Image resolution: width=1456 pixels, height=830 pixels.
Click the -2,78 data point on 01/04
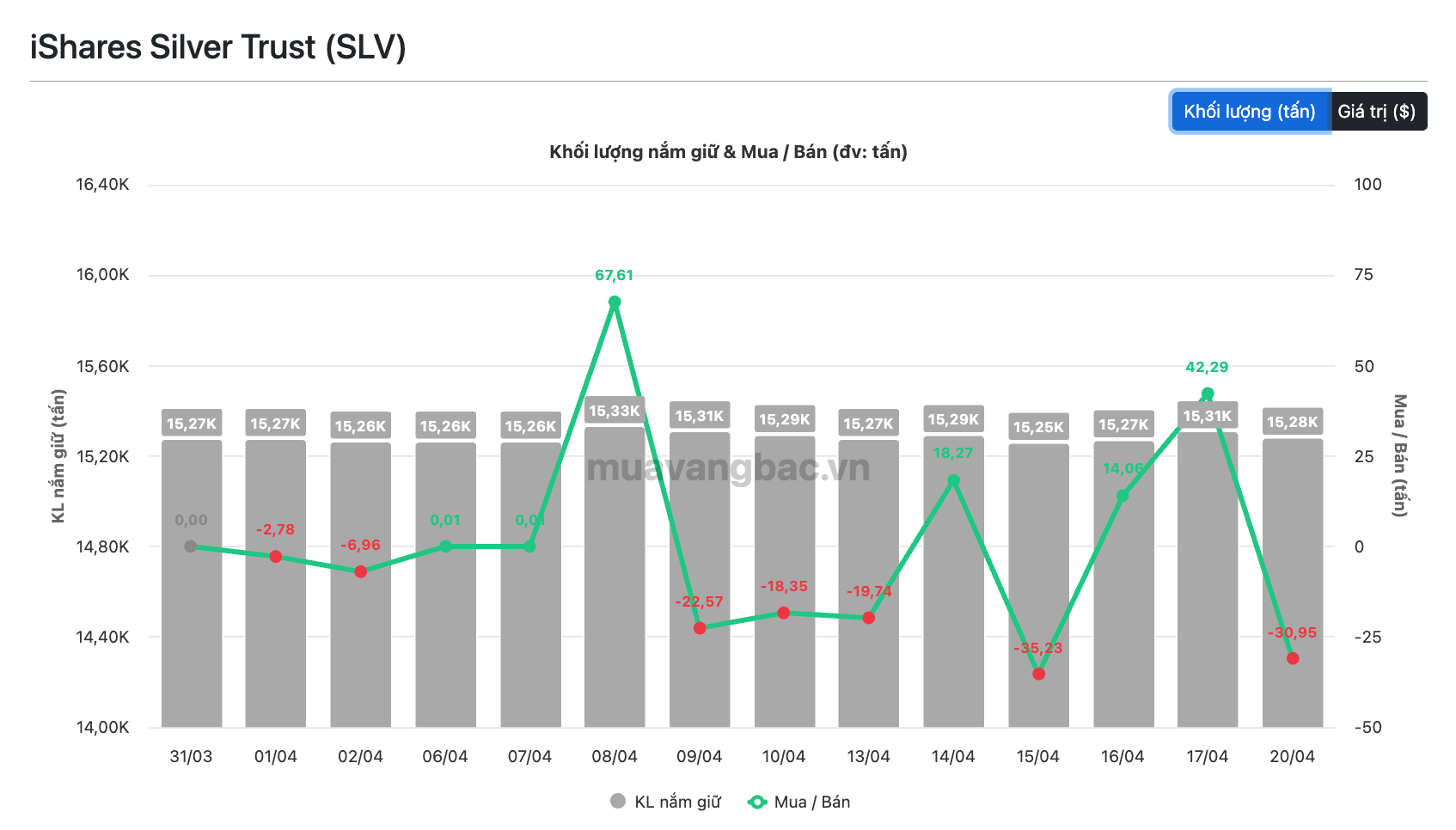click(276, 557)
